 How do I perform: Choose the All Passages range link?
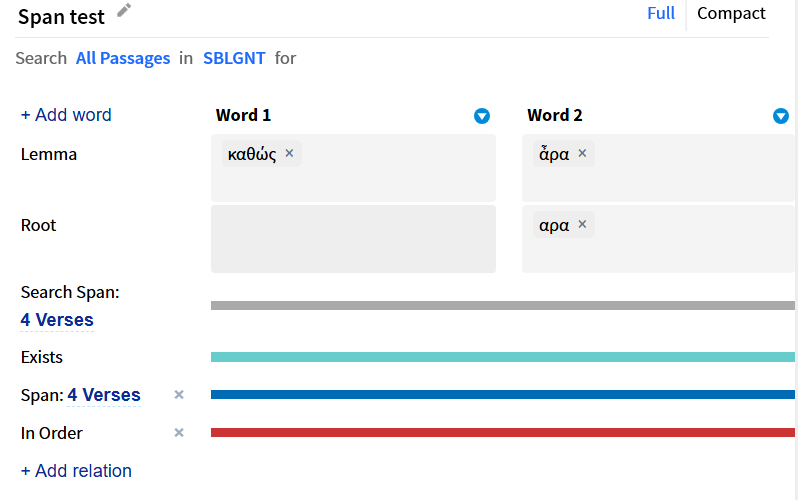(x=123, y=58)
